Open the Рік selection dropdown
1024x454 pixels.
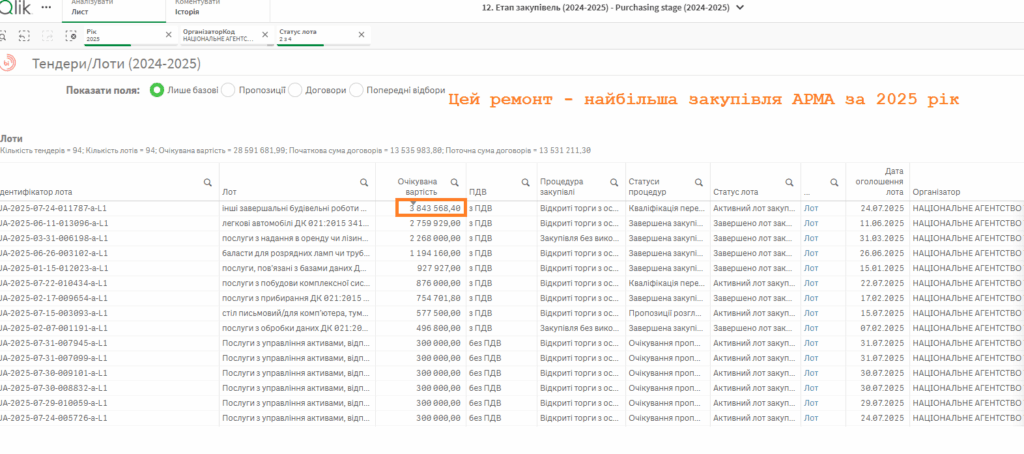[120, 35]
